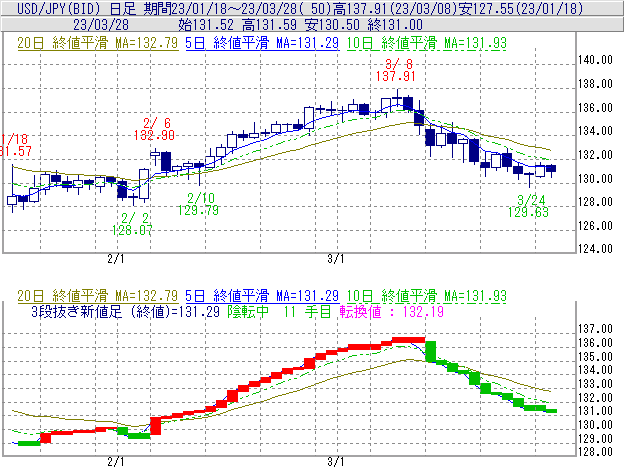Click the 3段抜き新値足 (終値)=131.29 label
This screenshot has width=624, height=475.
point(125,311)
